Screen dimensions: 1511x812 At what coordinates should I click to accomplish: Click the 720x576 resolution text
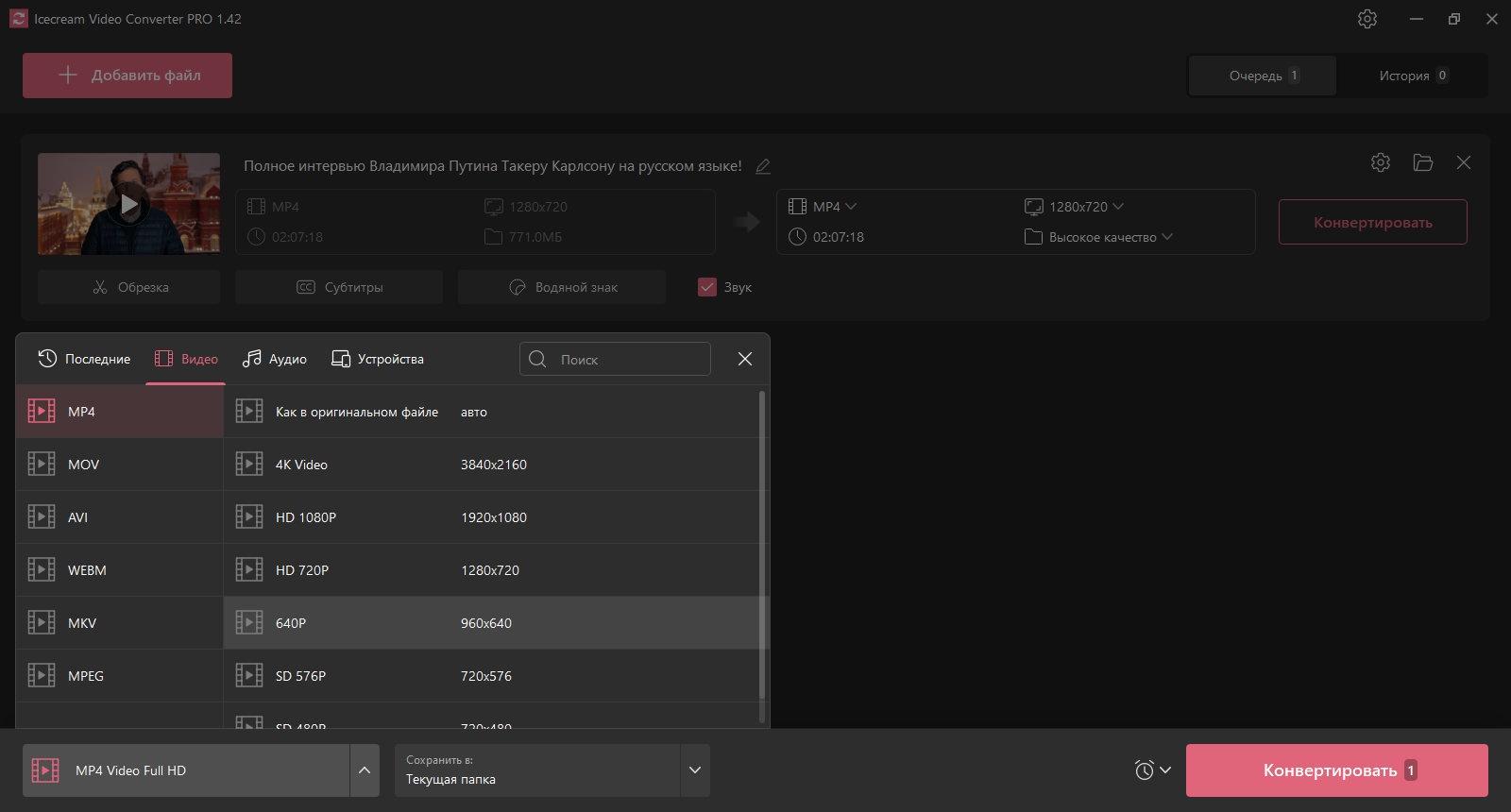pyautogui.click(x=486, y=676)
